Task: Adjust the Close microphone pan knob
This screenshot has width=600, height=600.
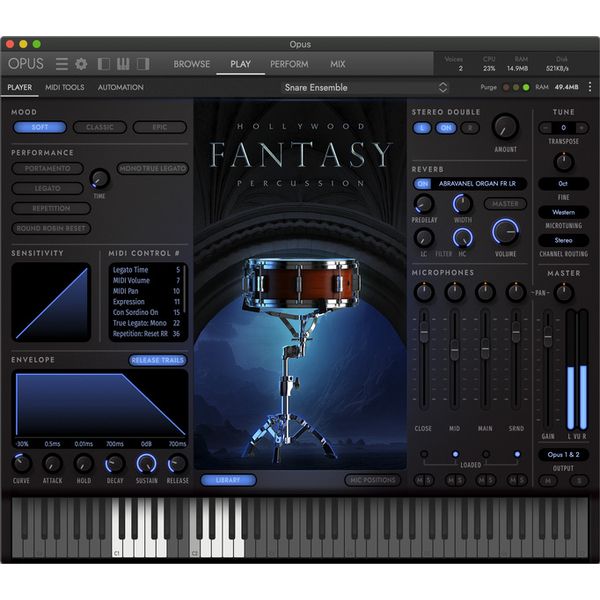Action: click(x=424, y=292)
